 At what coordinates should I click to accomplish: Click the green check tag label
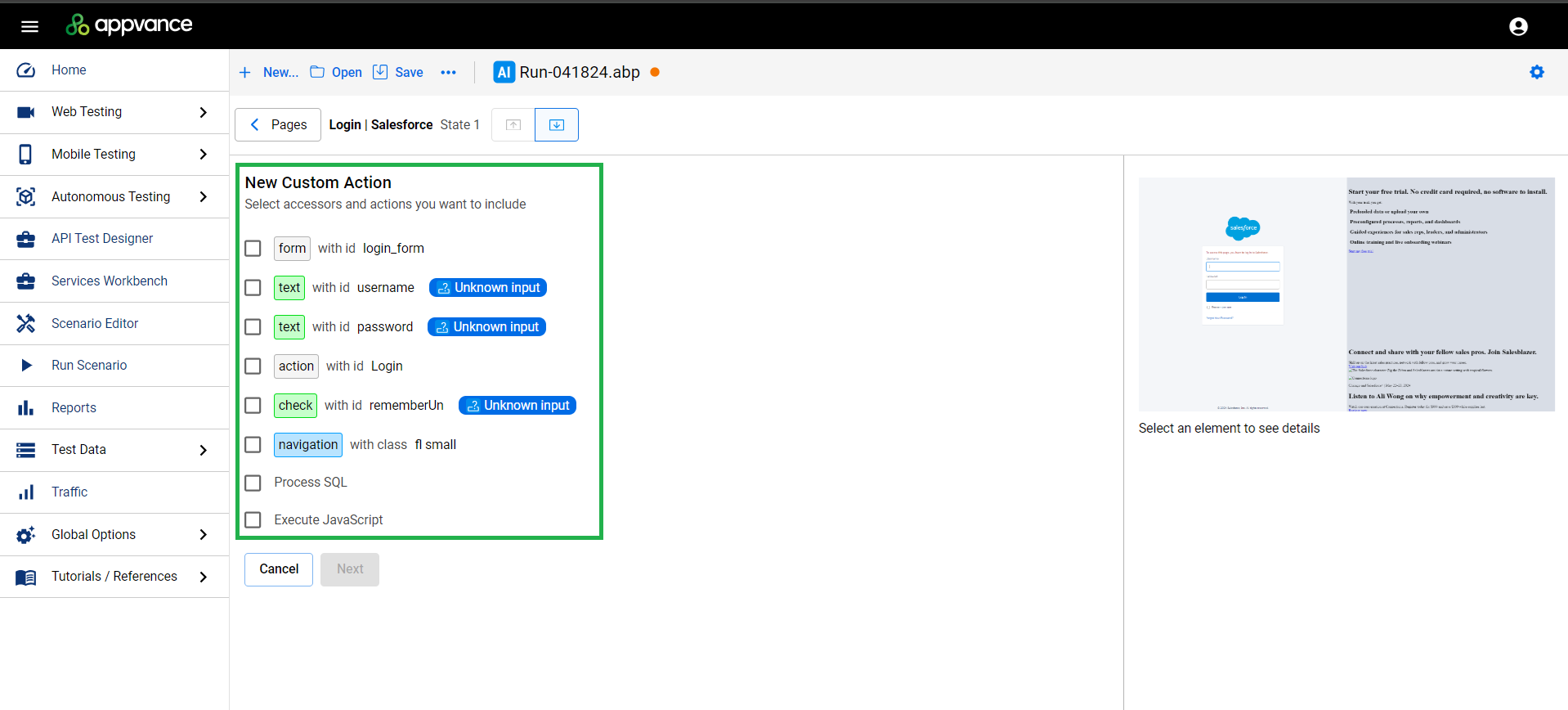click(295, 406)
